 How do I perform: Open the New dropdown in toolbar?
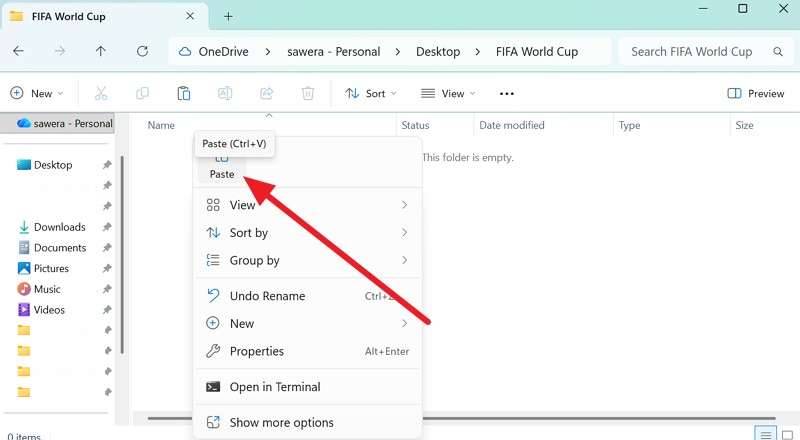click(37, 93)
